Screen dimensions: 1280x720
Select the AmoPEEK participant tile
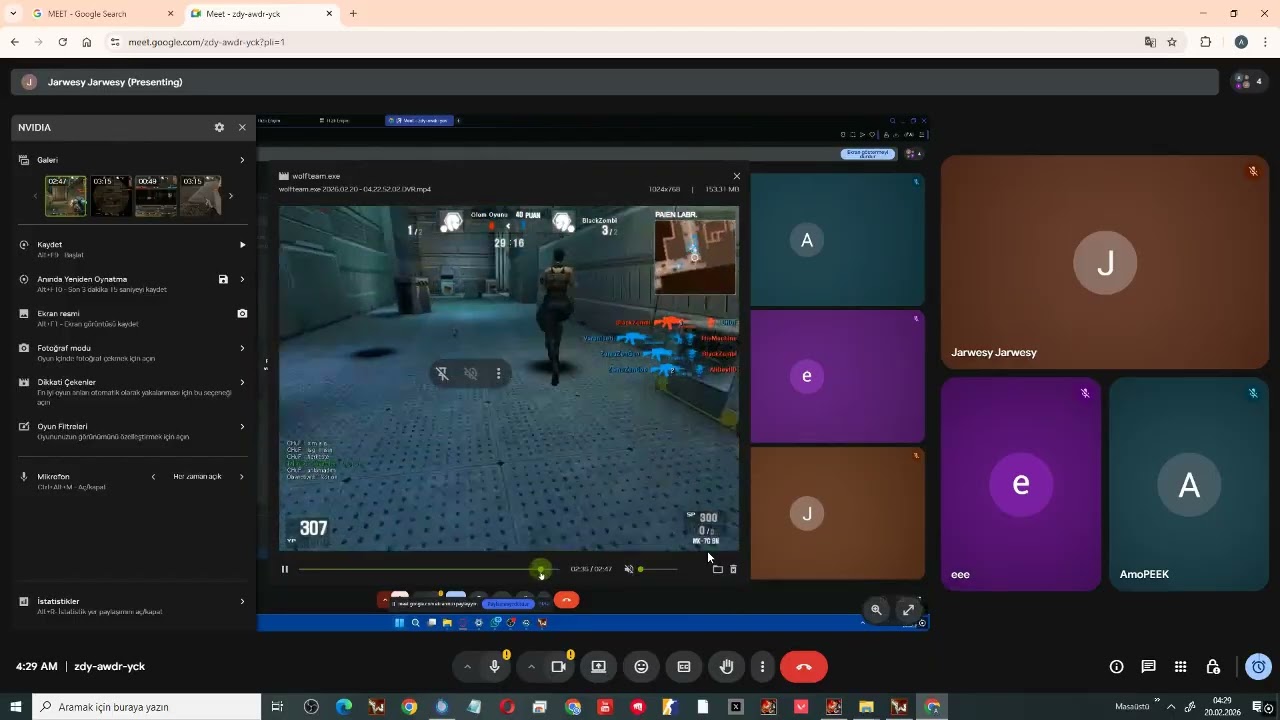(1189, 484)
